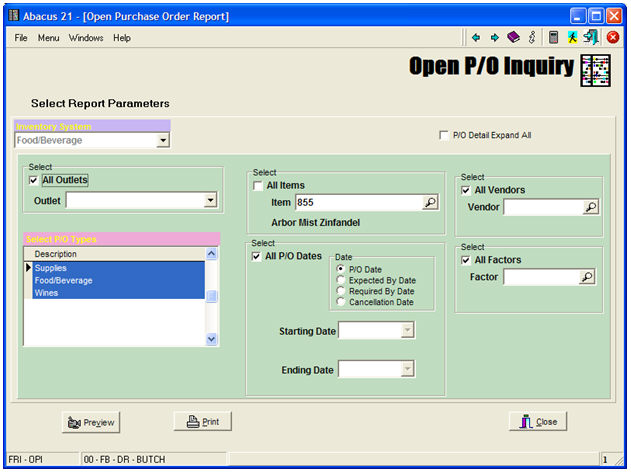The width and height of the screenshot is (631, 473).
Task: Open the File menu
Action: click(x=21, y=38)
